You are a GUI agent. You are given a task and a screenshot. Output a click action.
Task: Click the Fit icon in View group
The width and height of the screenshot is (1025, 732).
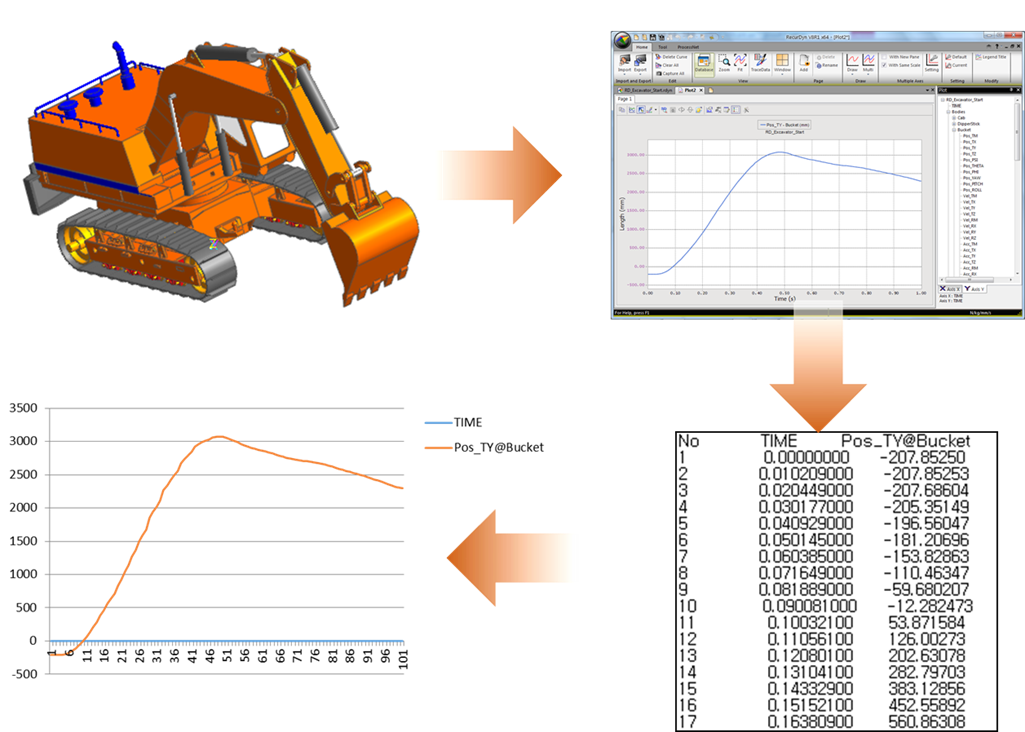(x=740, y=63)
